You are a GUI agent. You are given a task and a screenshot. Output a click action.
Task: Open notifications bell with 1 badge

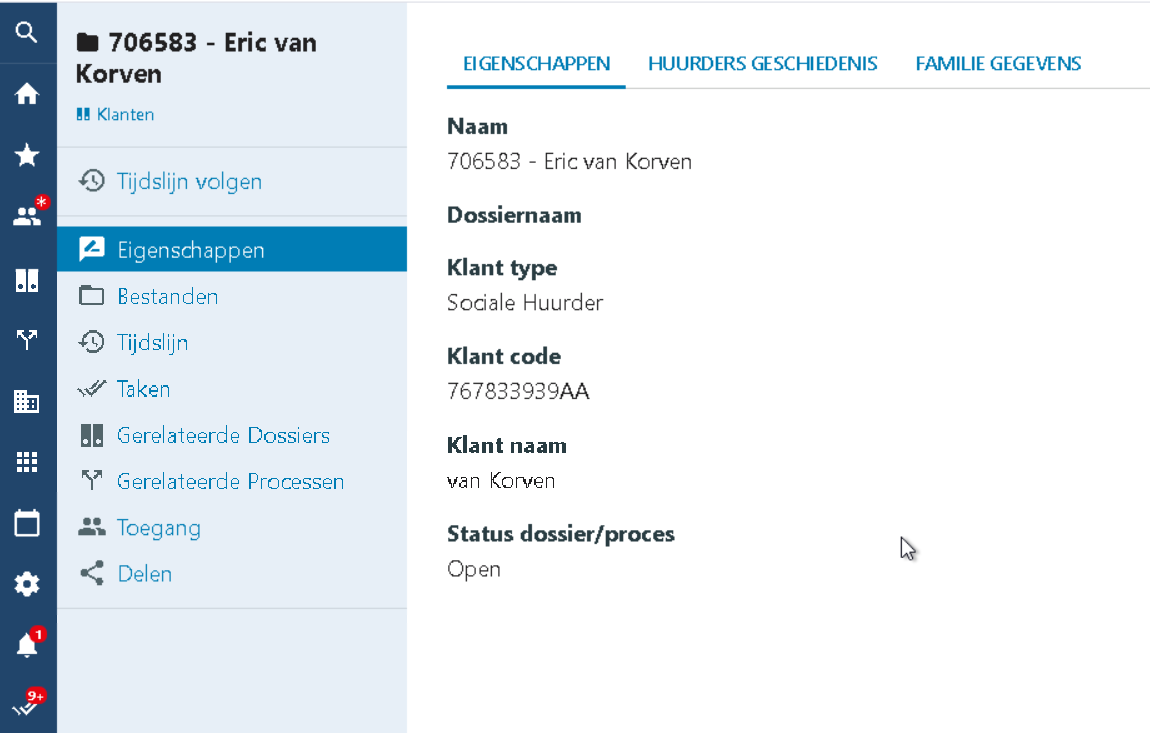(27, 646)
